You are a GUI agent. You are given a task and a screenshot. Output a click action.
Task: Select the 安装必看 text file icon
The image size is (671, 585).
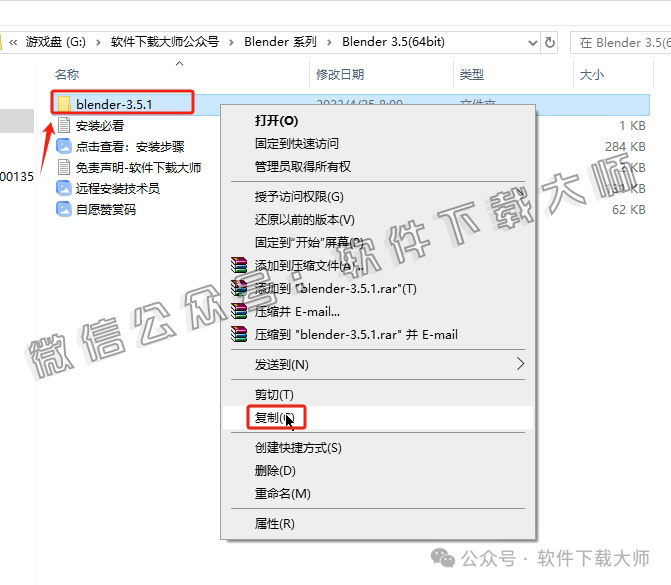pyautogui.click(x=64, y=125)
